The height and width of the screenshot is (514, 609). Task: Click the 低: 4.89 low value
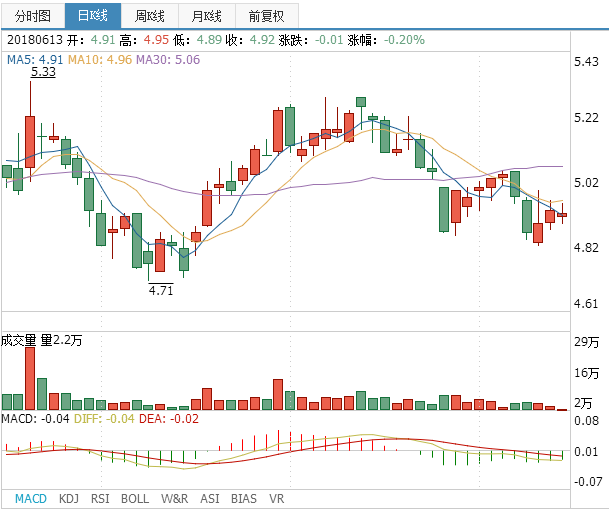197,40
